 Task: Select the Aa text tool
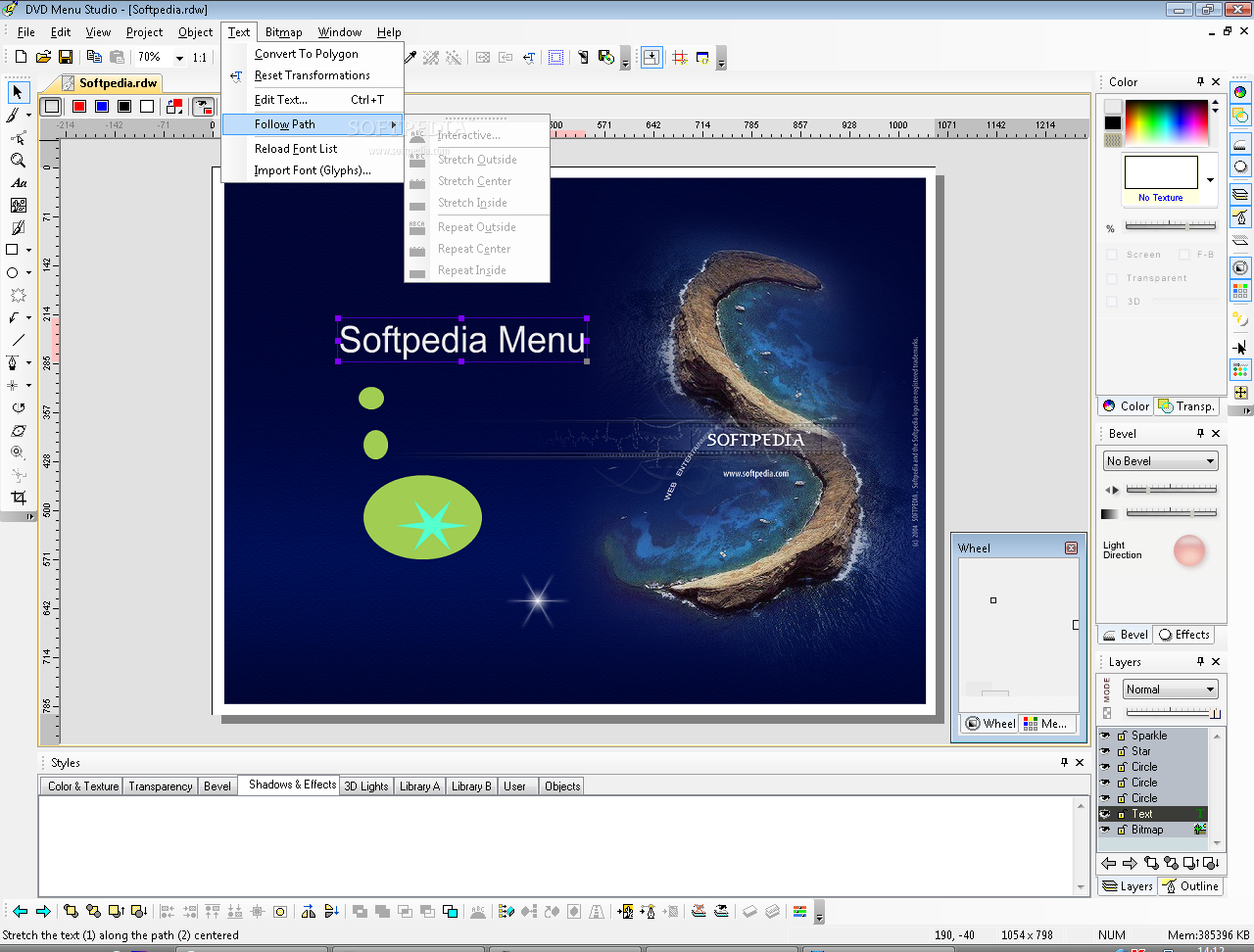[19, 183]
